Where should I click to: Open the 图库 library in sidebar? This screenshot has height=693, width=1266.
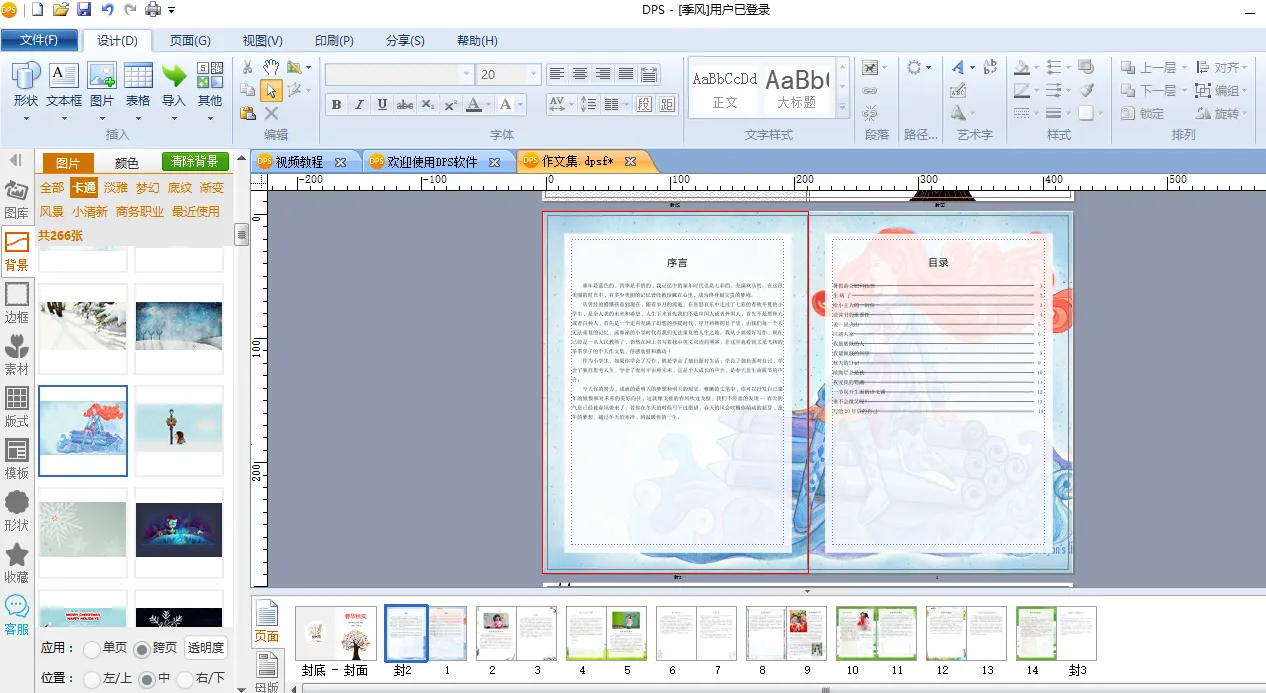pyautogui.click(x=17, y=198)
